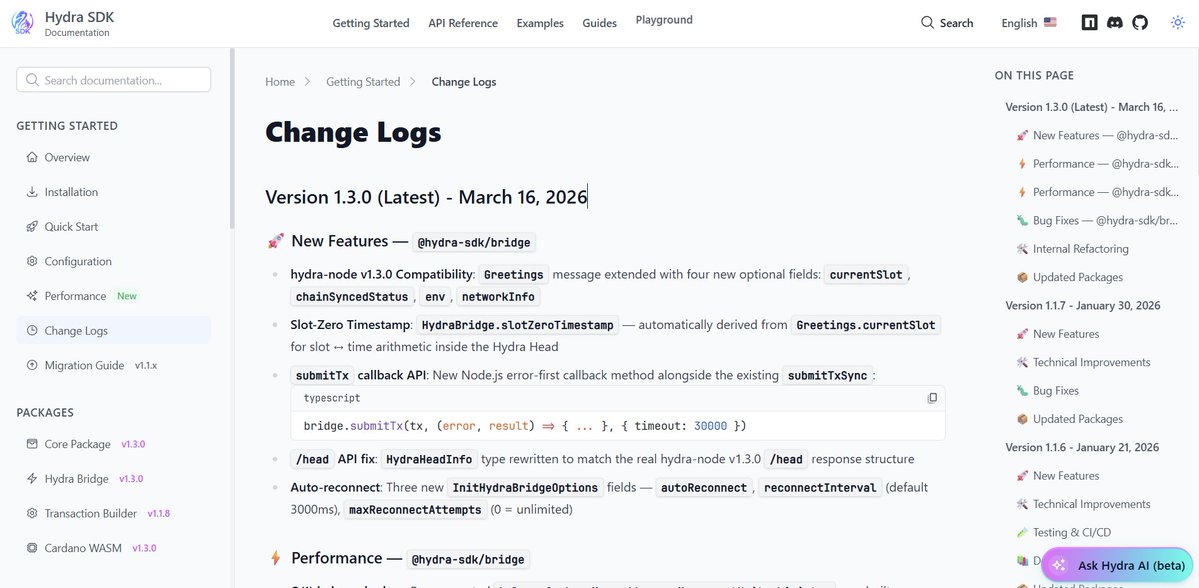Open Playground in top navigation
Screen dimensions: 1199x588
tap(664, 20)
